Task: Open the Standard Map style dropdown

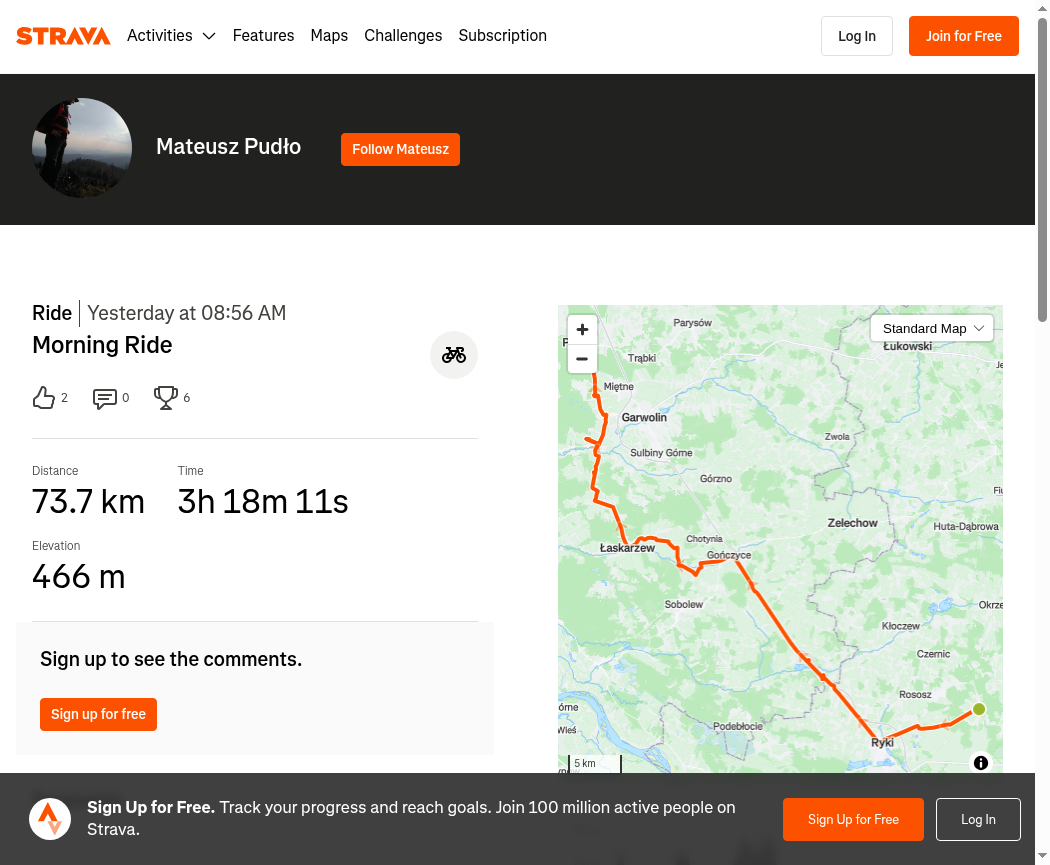Action: pos(931,328)
